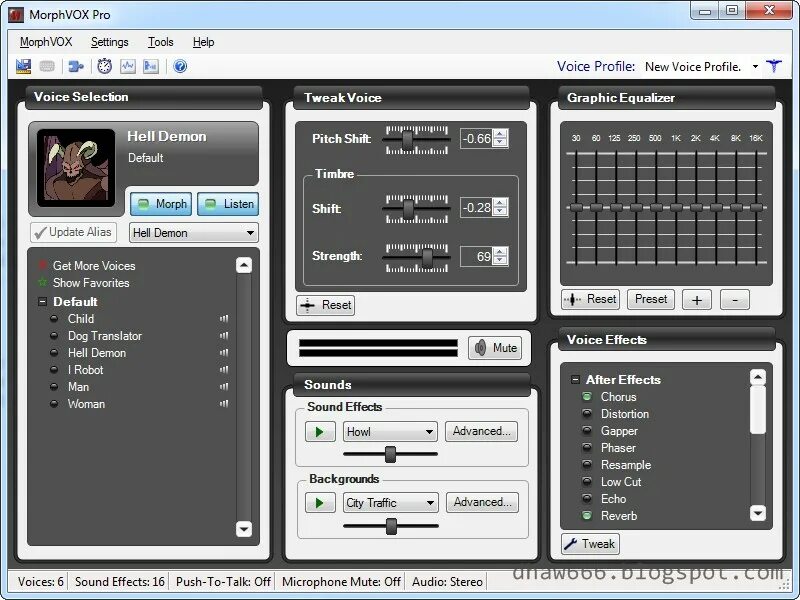Open the Voice Profile dropdown
Screen dimensions: 800x600
click(755, 67)
